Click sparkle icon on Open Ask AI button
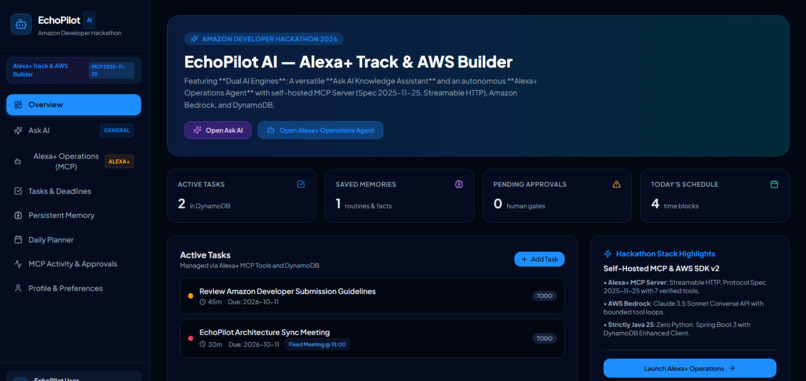This screenshot has width=806, height=381. pos(197,130)
